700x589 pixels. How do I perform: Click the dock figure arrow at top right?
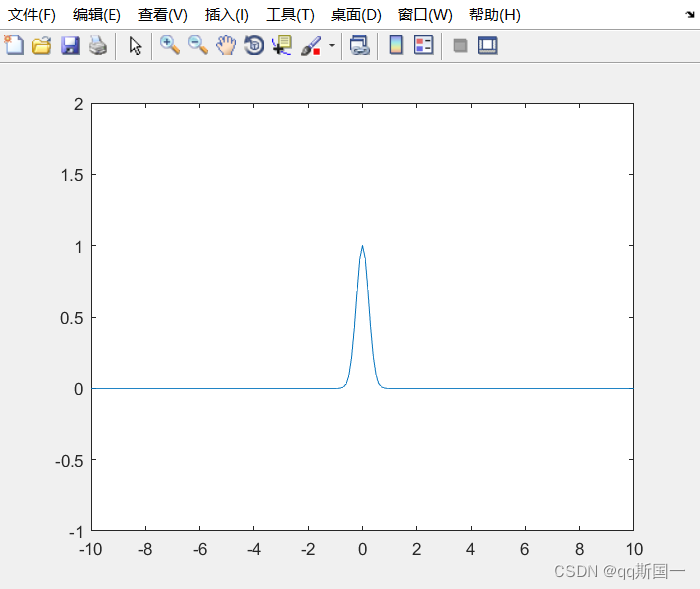(x=690, y=15)
